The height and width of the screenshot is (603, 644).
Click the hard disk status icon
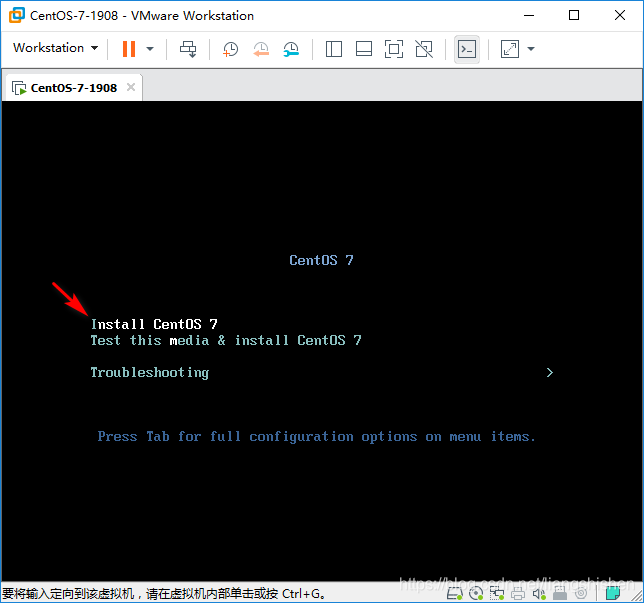(x=455, y=594)
